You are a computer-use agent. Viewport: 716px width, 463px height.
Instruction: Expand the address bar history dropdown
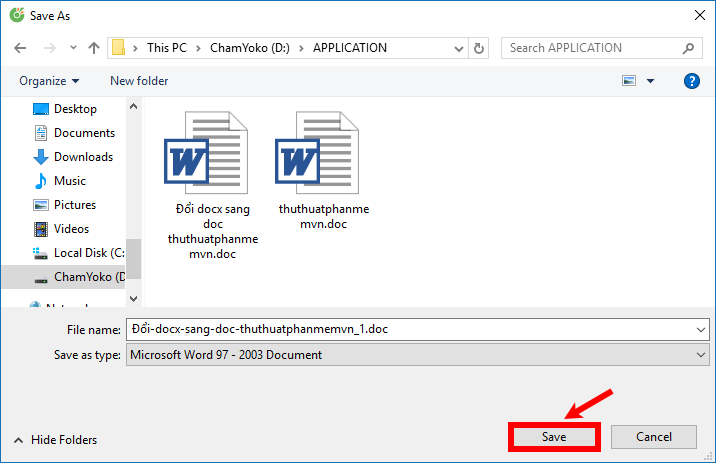click(458, 48)
